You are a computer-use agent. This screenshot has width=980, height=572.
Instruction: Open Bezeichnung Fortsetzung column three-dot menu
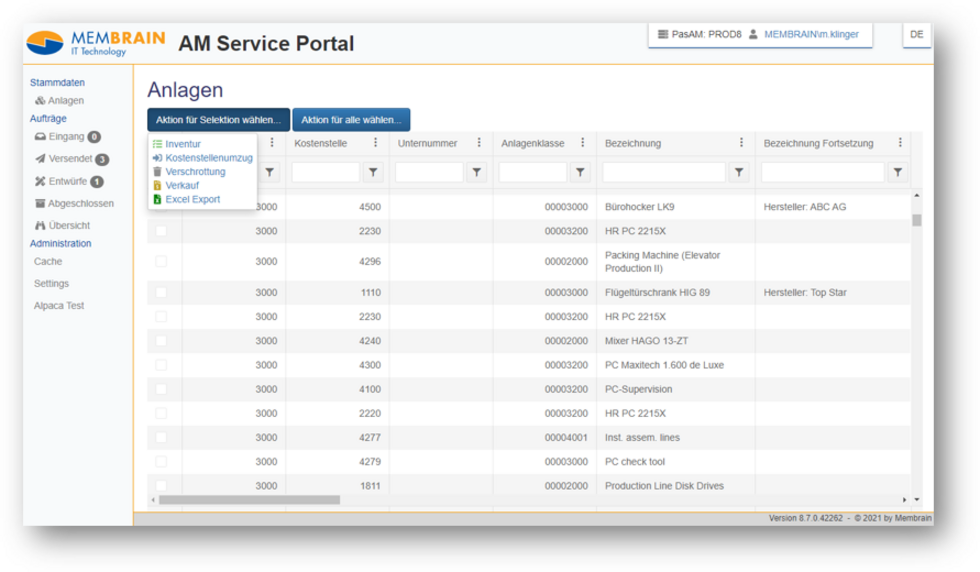click(900, 143)
